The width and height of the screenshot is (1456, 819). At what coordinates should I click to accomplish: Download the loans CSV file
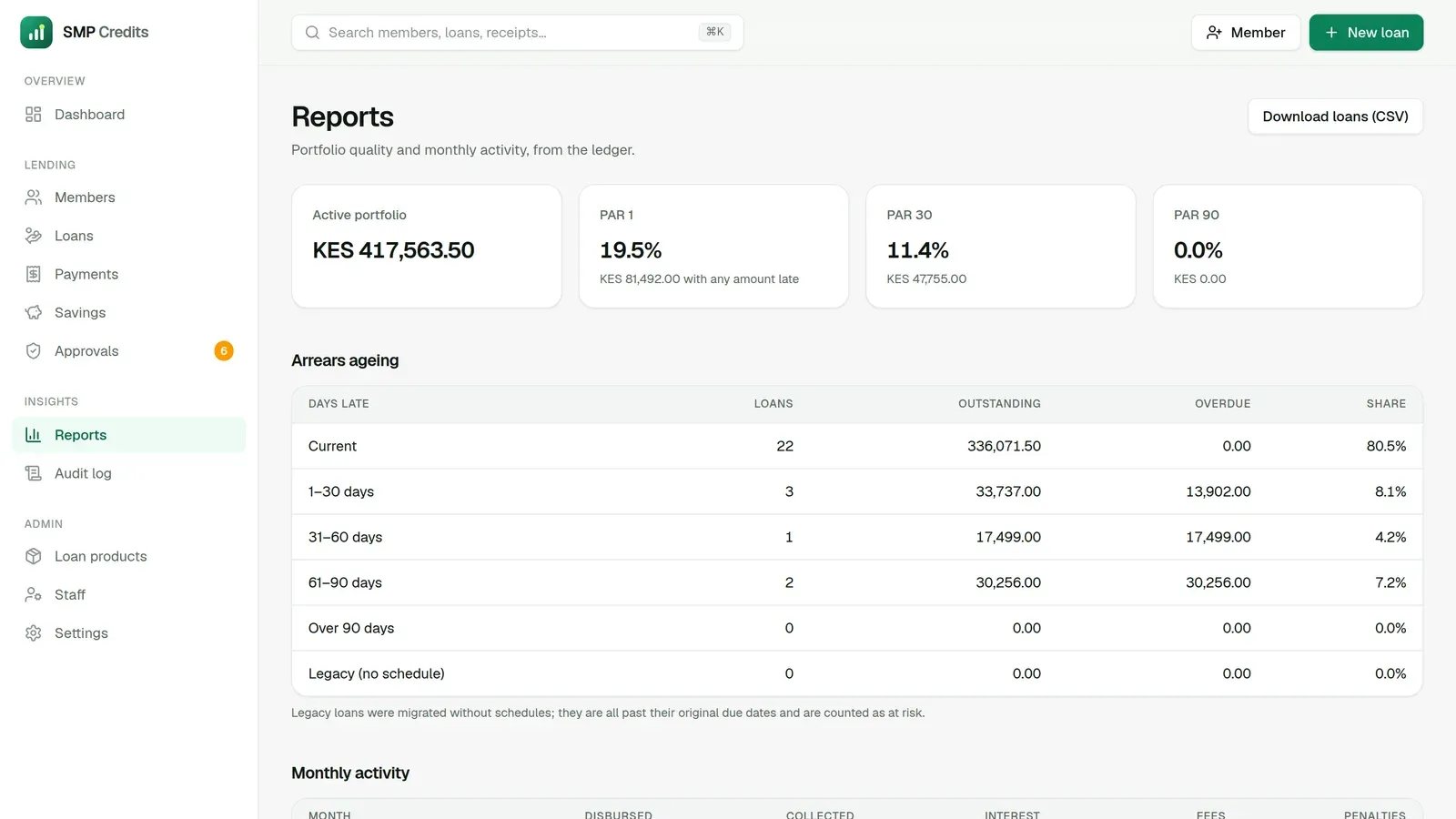1335,116
